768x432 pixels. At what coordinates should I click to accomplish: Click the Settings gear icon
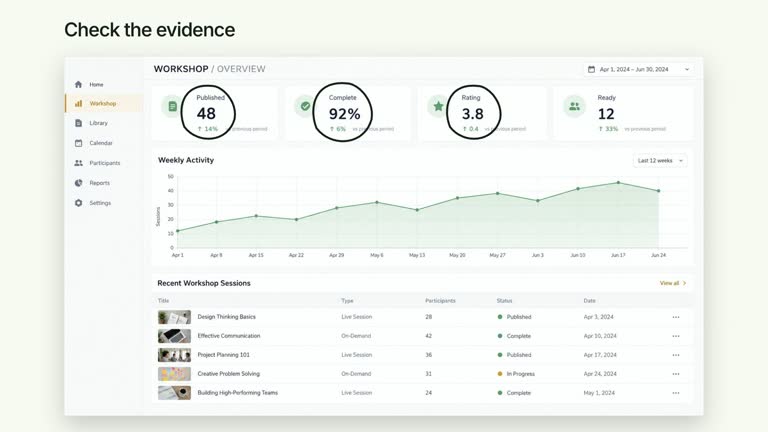point(78,203)
